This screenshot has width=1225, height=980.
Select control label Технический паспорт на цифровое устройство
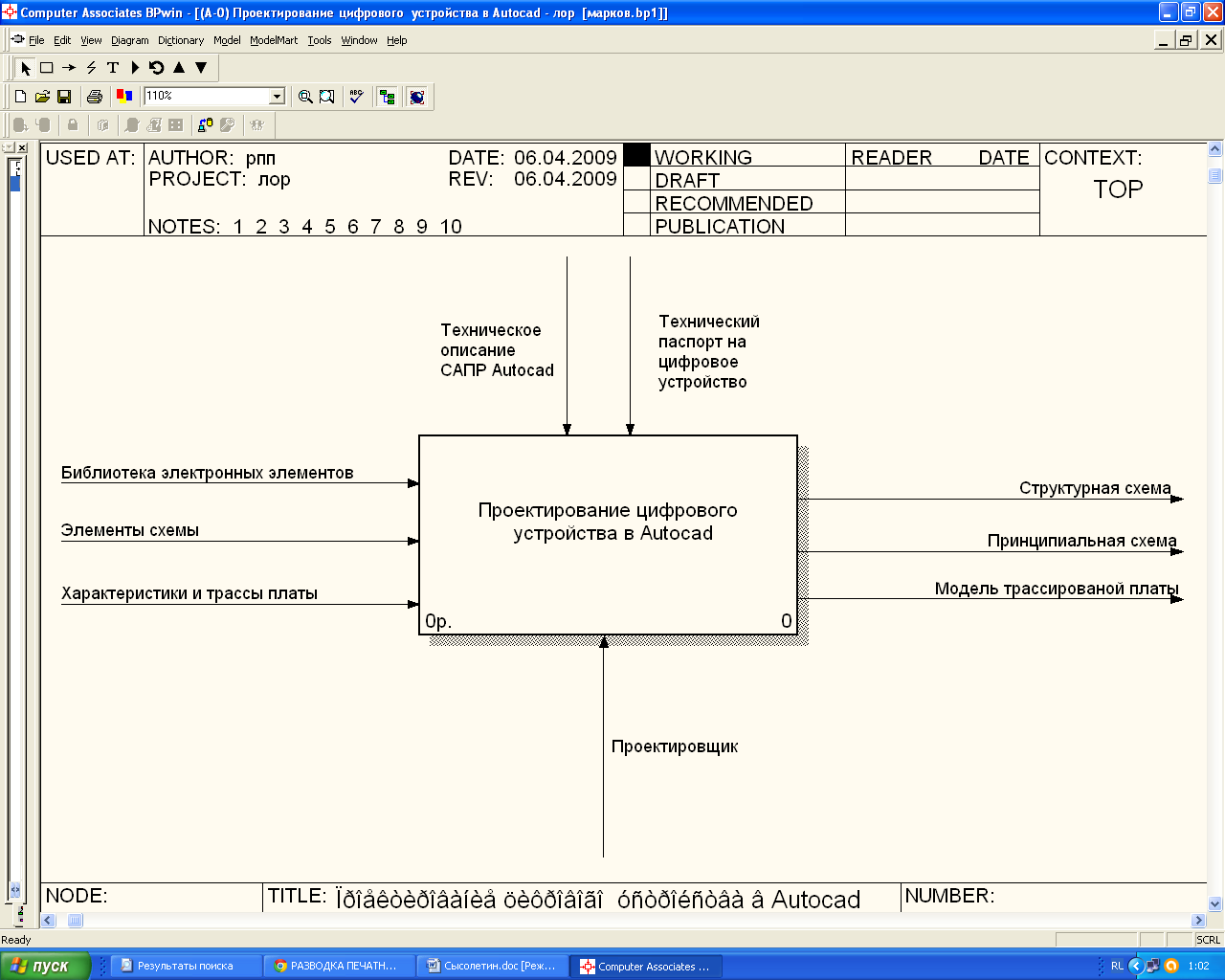(708, 351)
